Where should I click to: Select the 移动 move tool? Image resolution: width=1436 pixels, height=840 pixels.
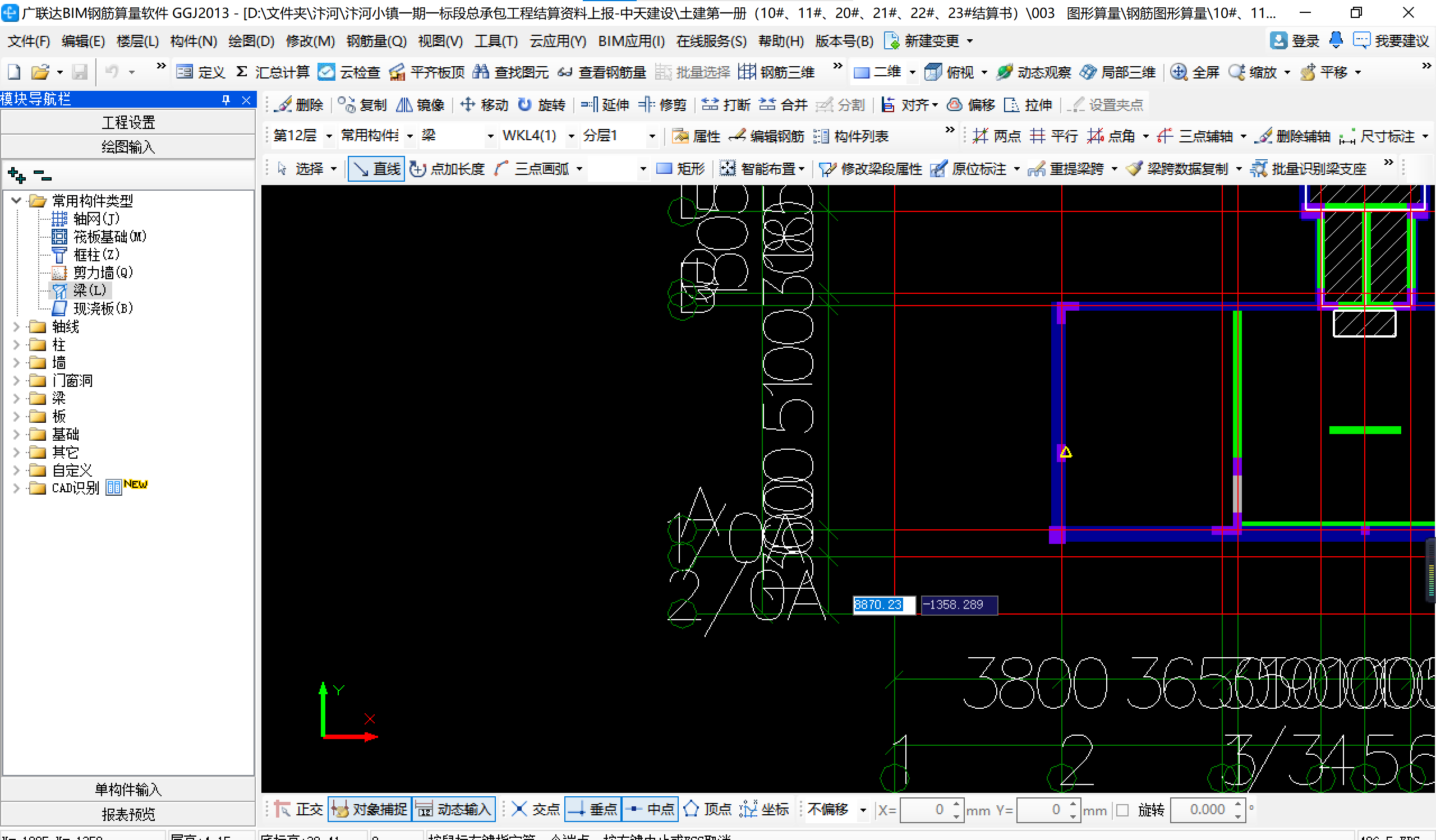pos(484,104)
